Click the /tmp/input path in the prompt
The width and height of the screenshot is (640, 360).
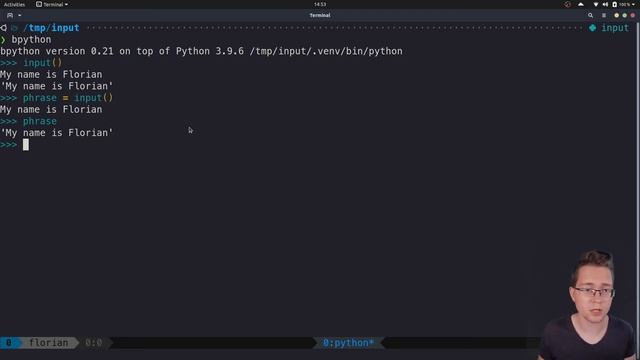coord(51,28)
